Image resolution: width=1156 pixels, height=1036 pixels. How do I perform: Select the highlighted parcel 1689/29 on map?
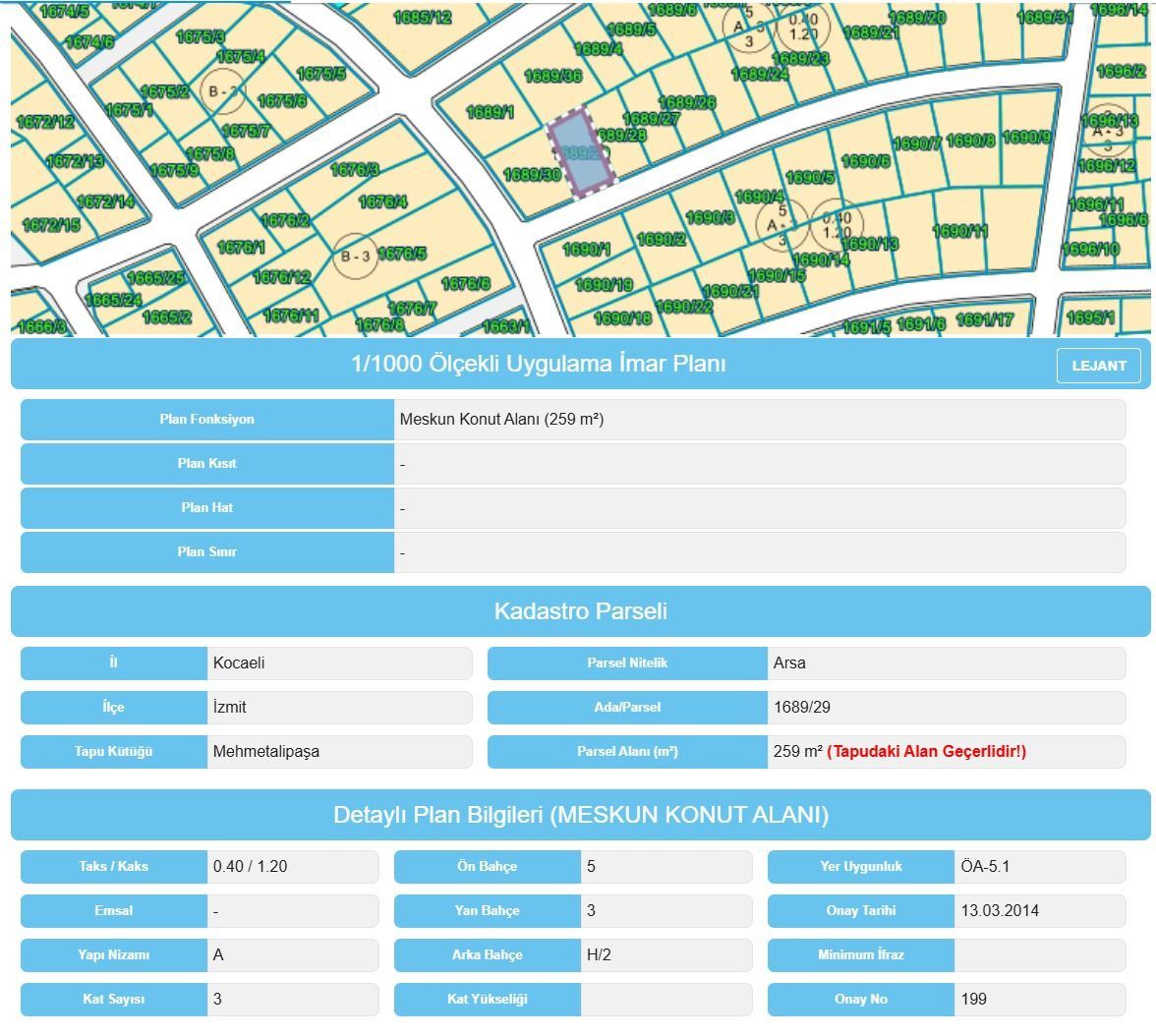point(580,152)
